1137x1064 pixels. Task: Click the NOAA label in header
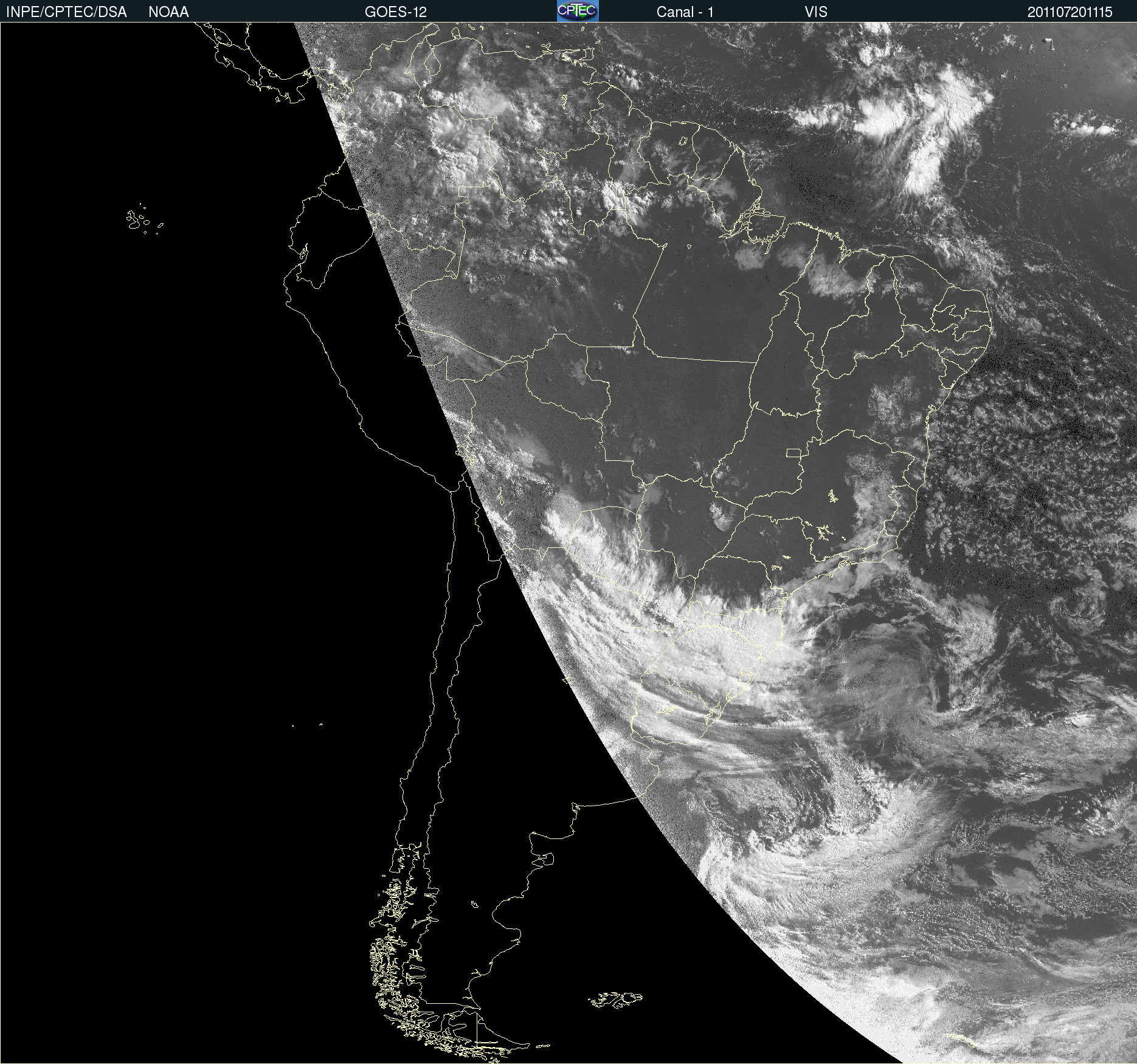(x=168, y=12)
